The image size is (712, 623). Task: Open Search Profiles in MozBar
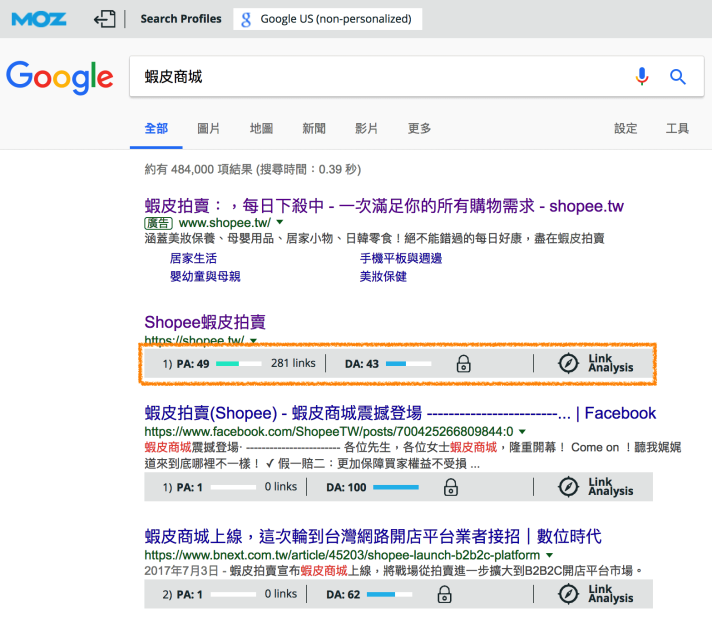(x=181, y=19)
